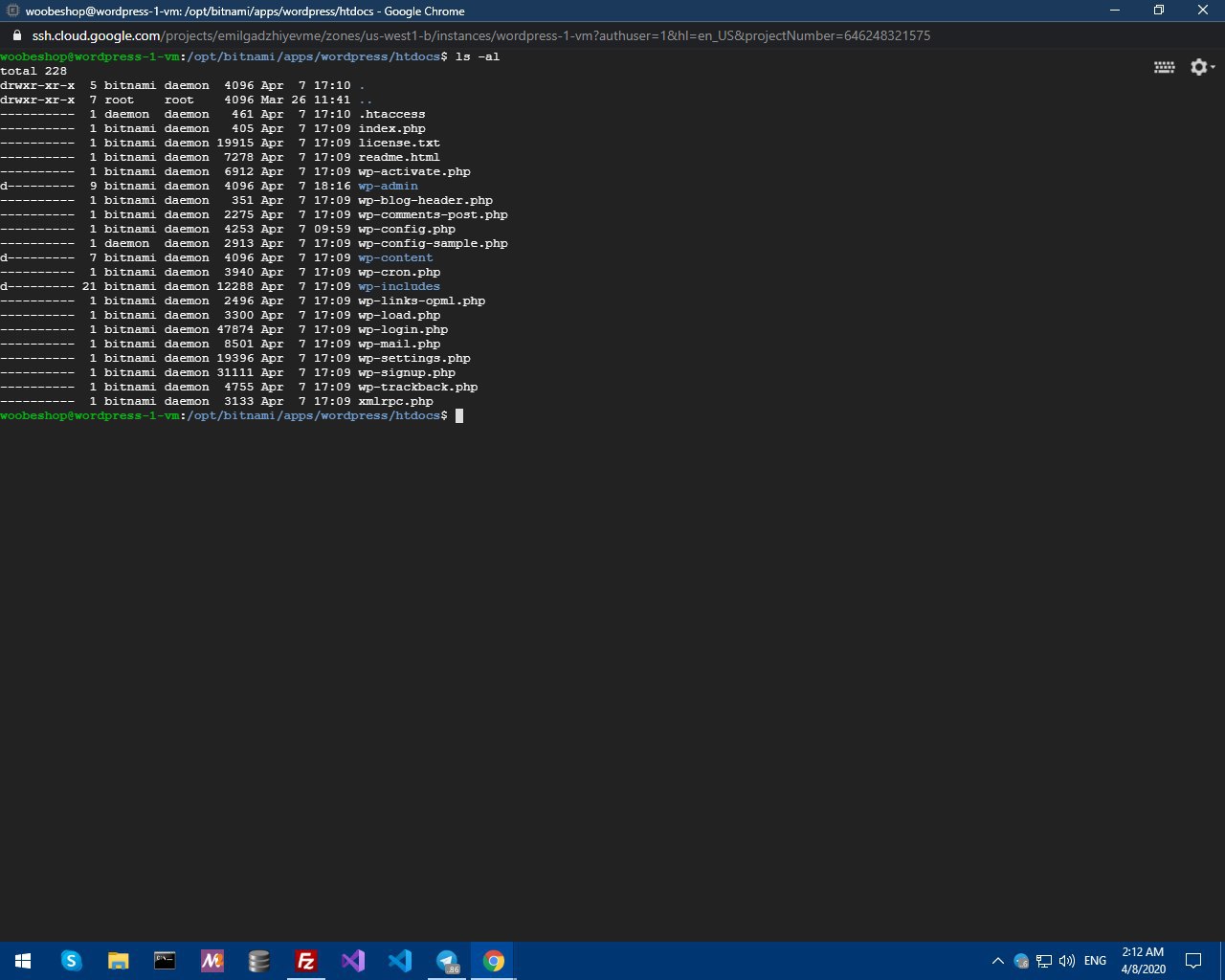Open network status tray icon
This screenshot has height=980, width=1225.
point(1044,961)
